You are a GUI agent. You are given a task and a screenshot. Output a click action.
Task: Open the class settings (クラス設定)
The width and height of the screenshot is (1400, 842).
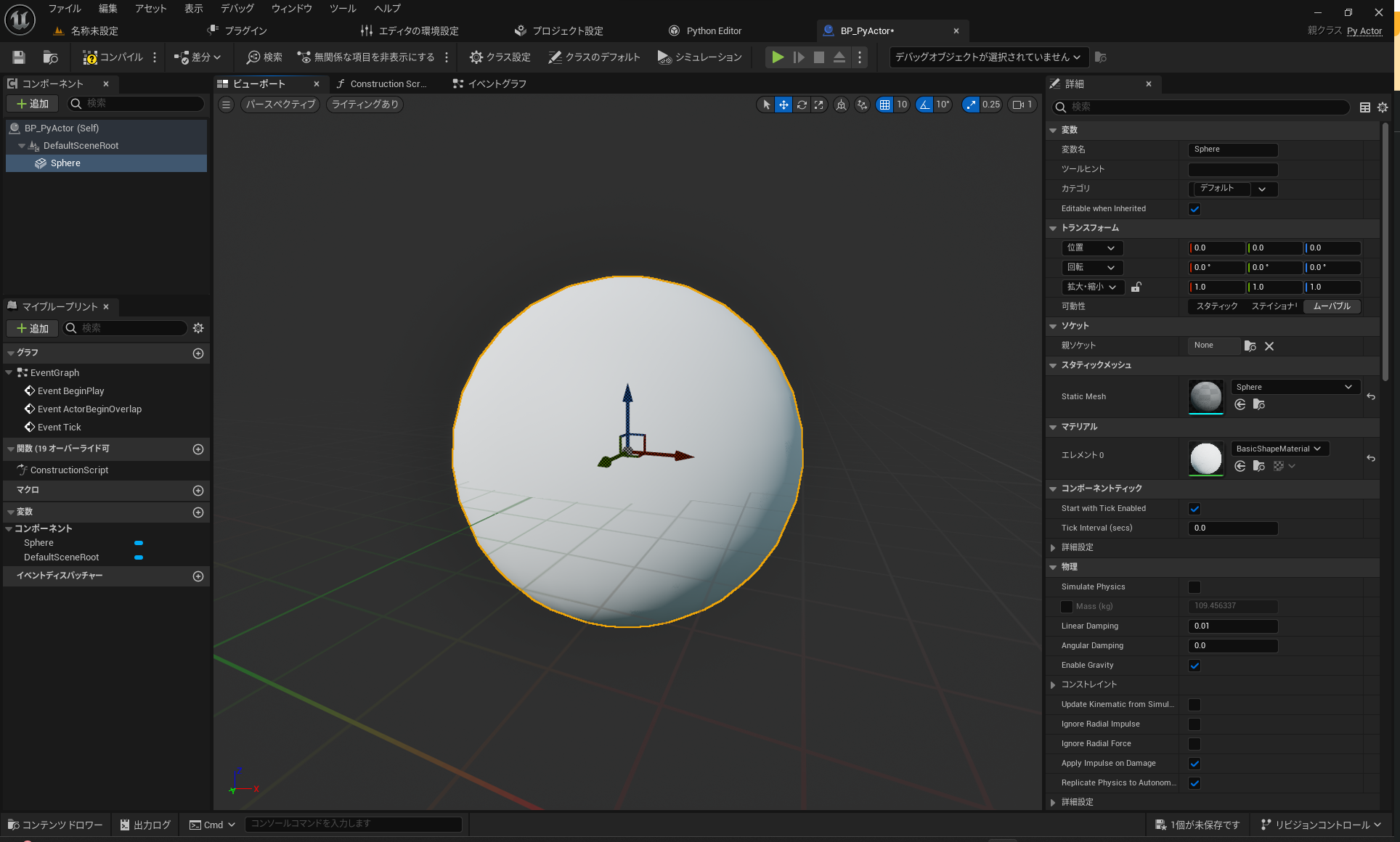500,57
